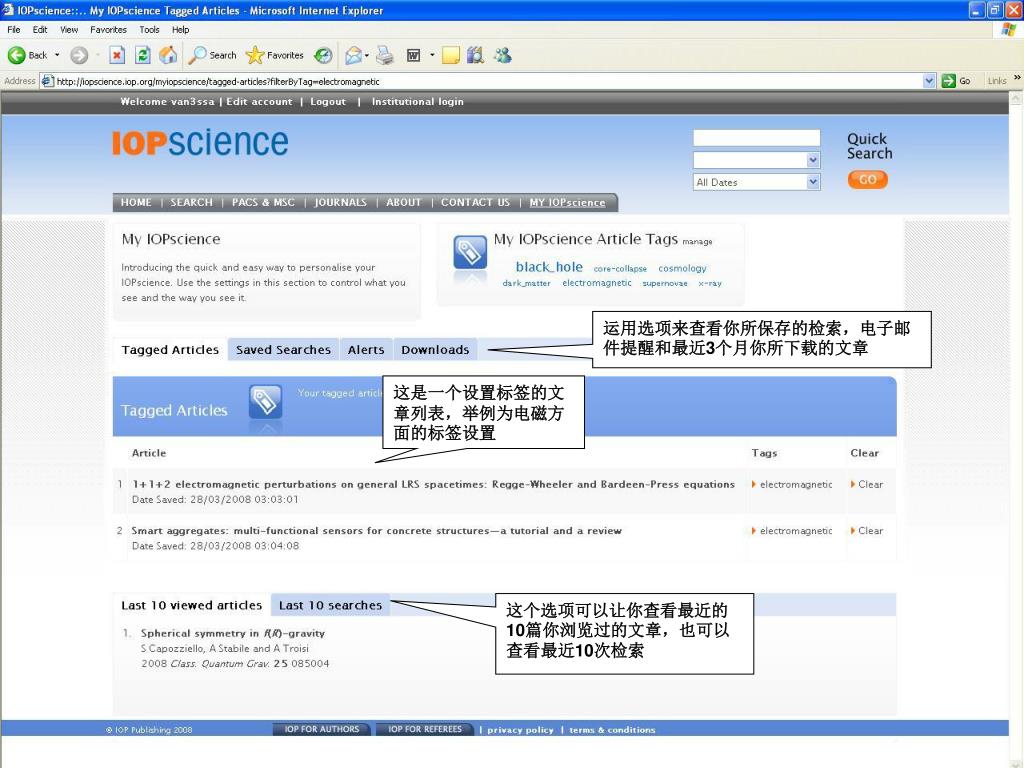
Task: Expand the Mail icon dropdown arrow
Action: (367, 56)
